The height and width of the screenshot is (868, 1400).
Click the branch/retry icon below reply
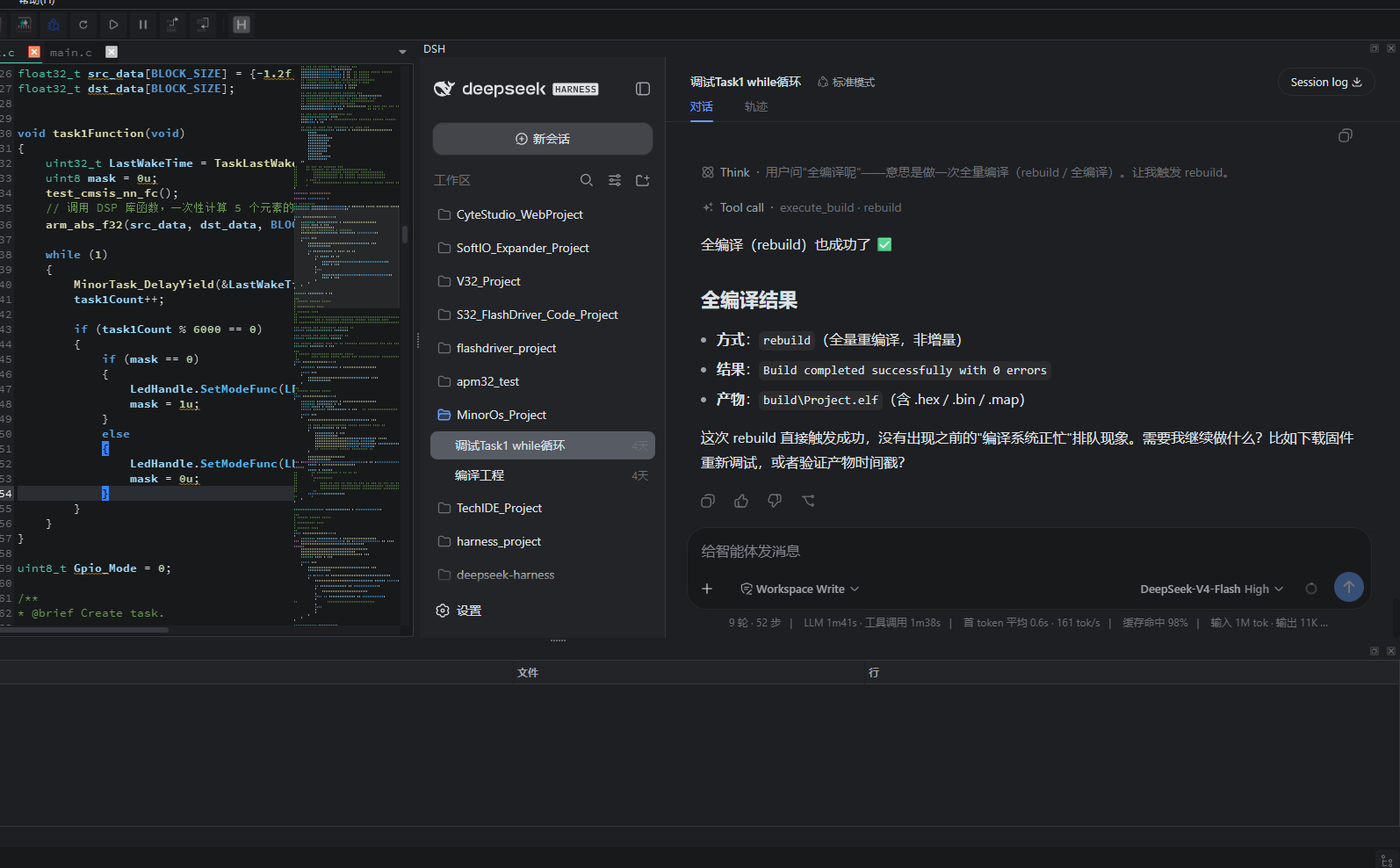pos(808,501)
